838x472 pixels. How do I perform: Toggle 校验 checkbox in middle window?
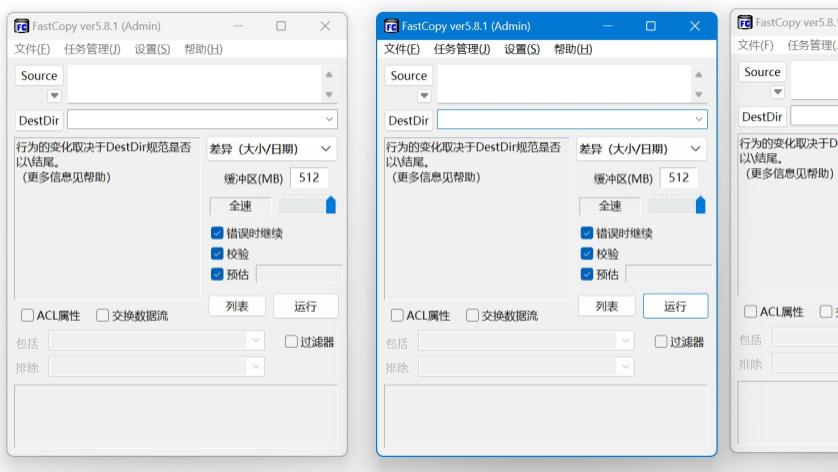click(587, 253)
